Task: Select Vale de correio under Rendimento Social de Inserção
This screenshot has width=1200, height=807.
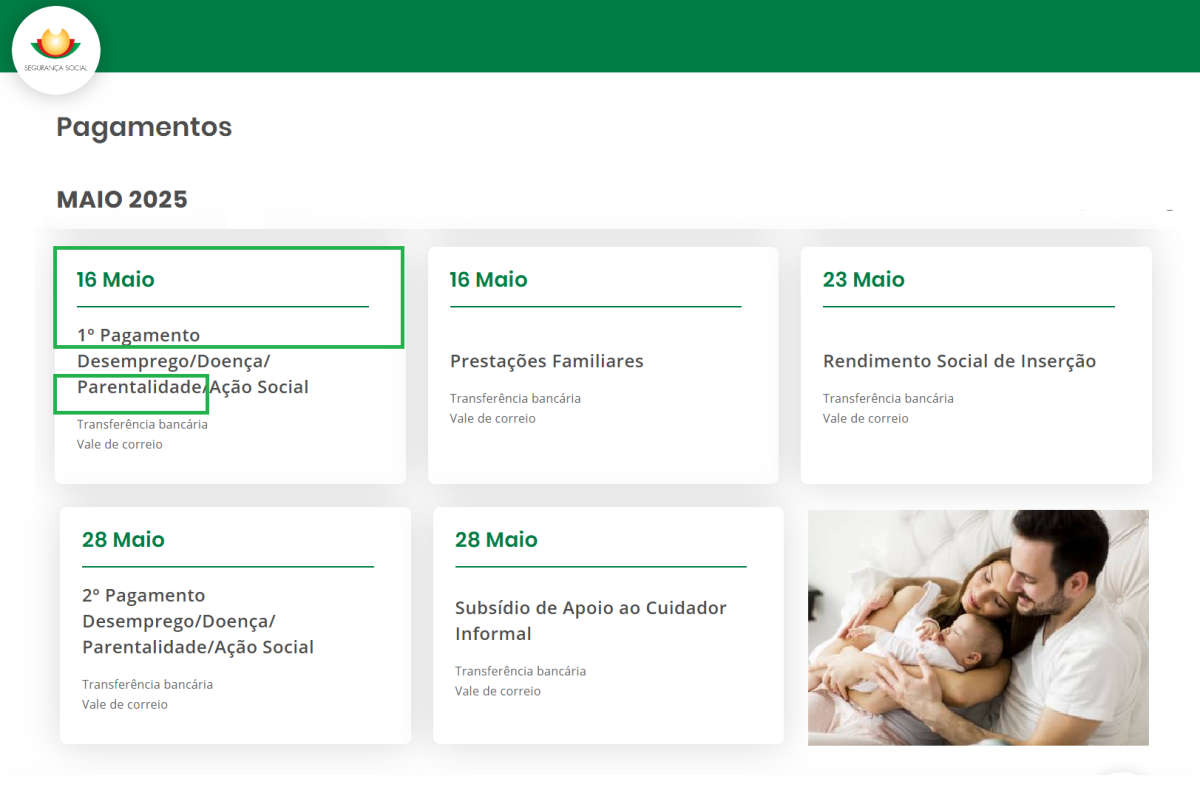Action: [866, 418]
